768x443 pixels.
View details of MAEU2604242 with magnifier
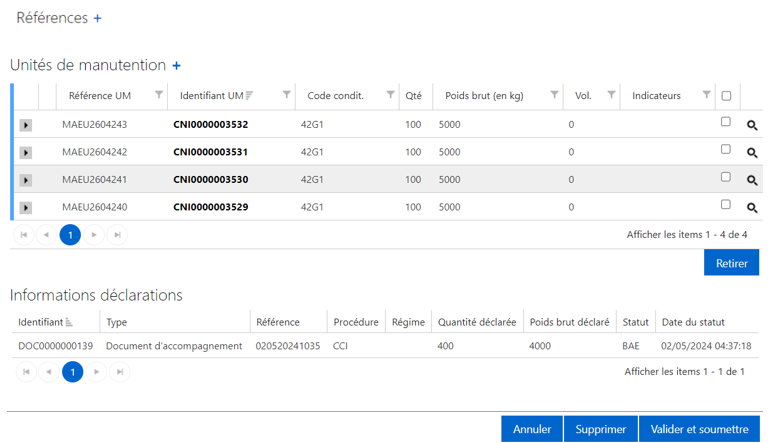(x=752, y=153)
